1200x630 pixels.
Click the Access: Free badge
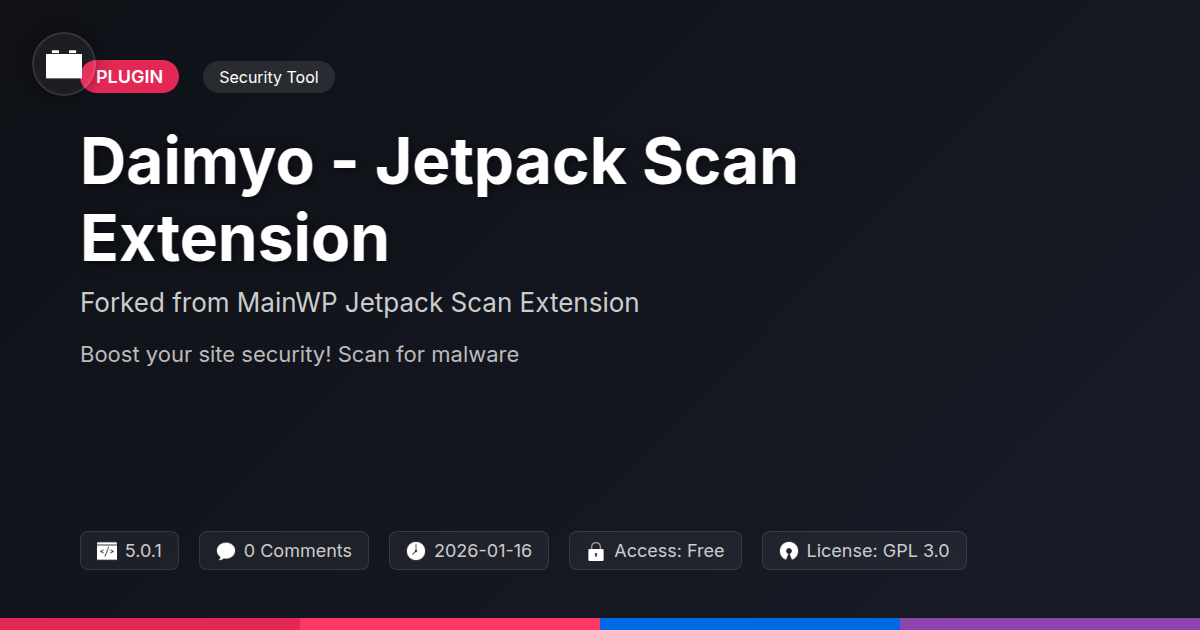(655, 551)
